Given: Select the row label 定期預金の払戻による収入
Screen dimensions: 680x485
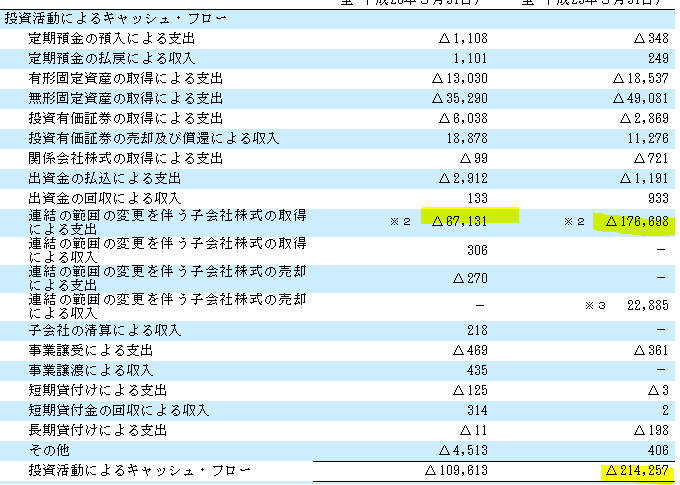Looking at the screenshot, I should click(x=111, y=59).
